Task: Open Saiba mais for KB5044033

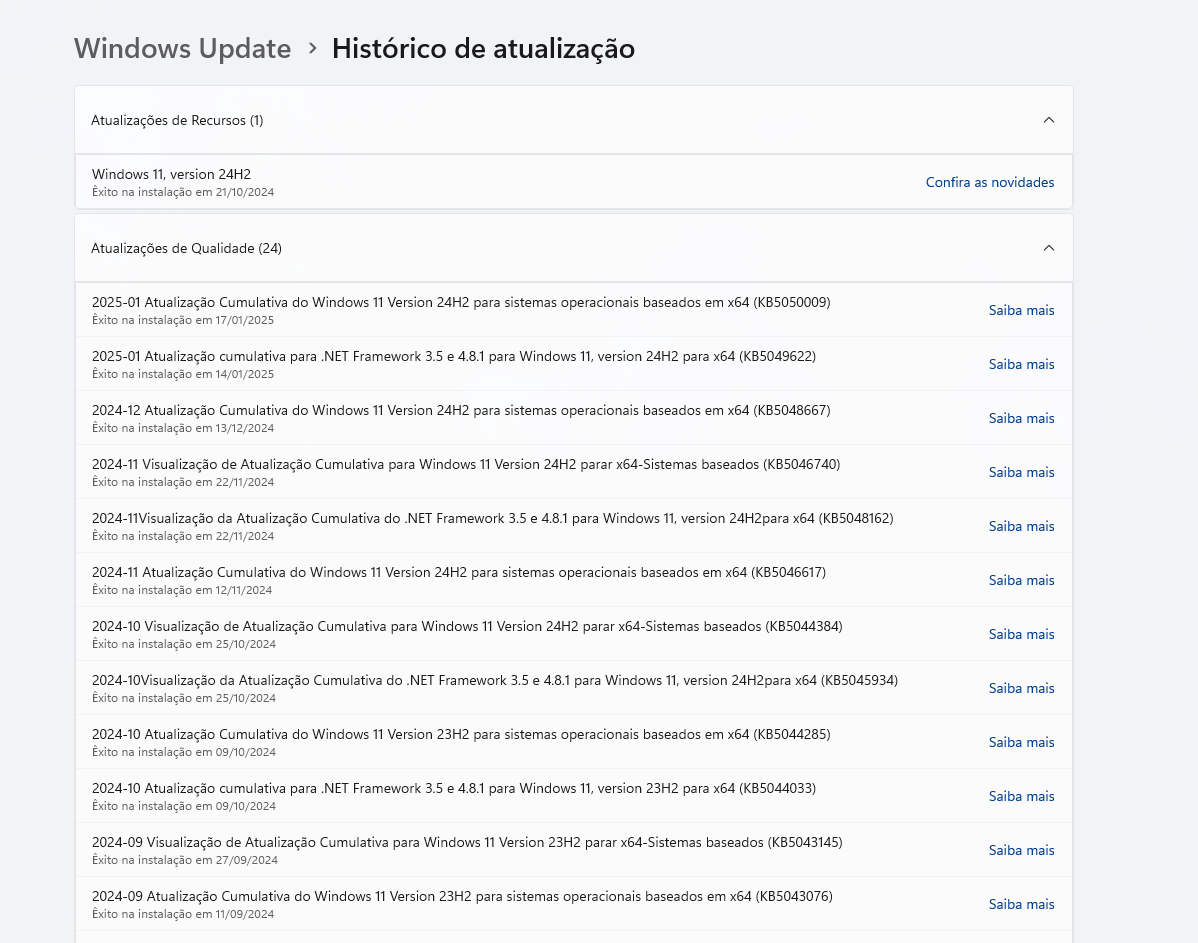Action: (1021, 796)
